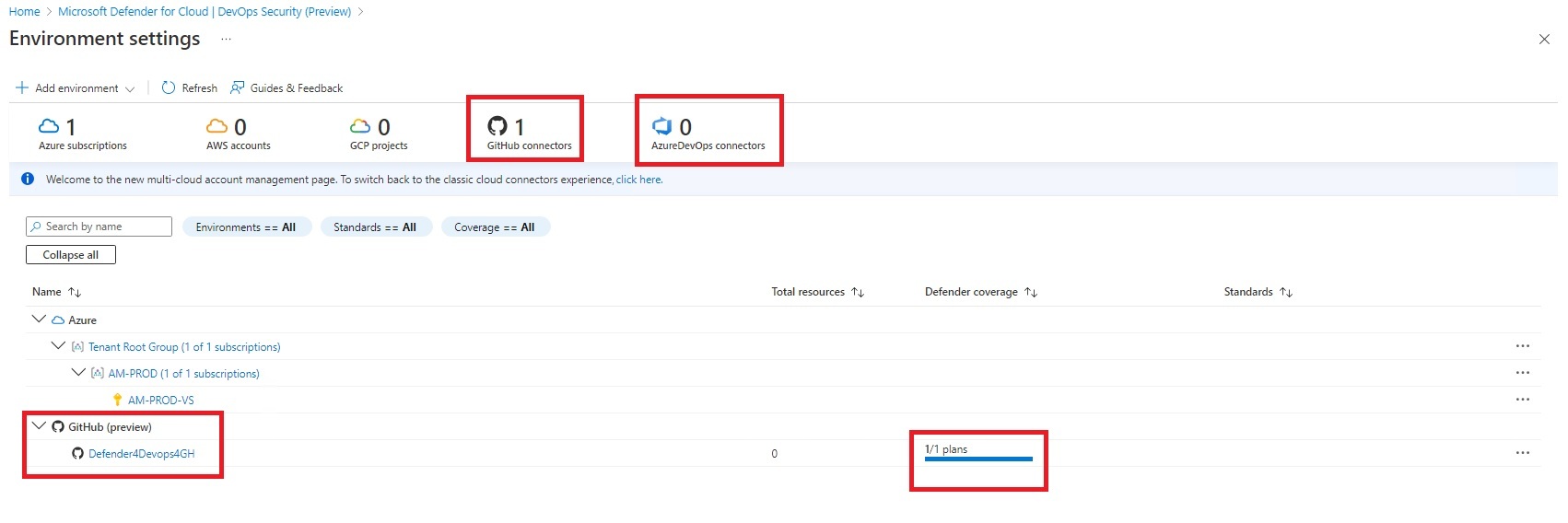Sort by Name column arrows
This screenshot has height=523, width=1568.
click(x=75, y=292)
